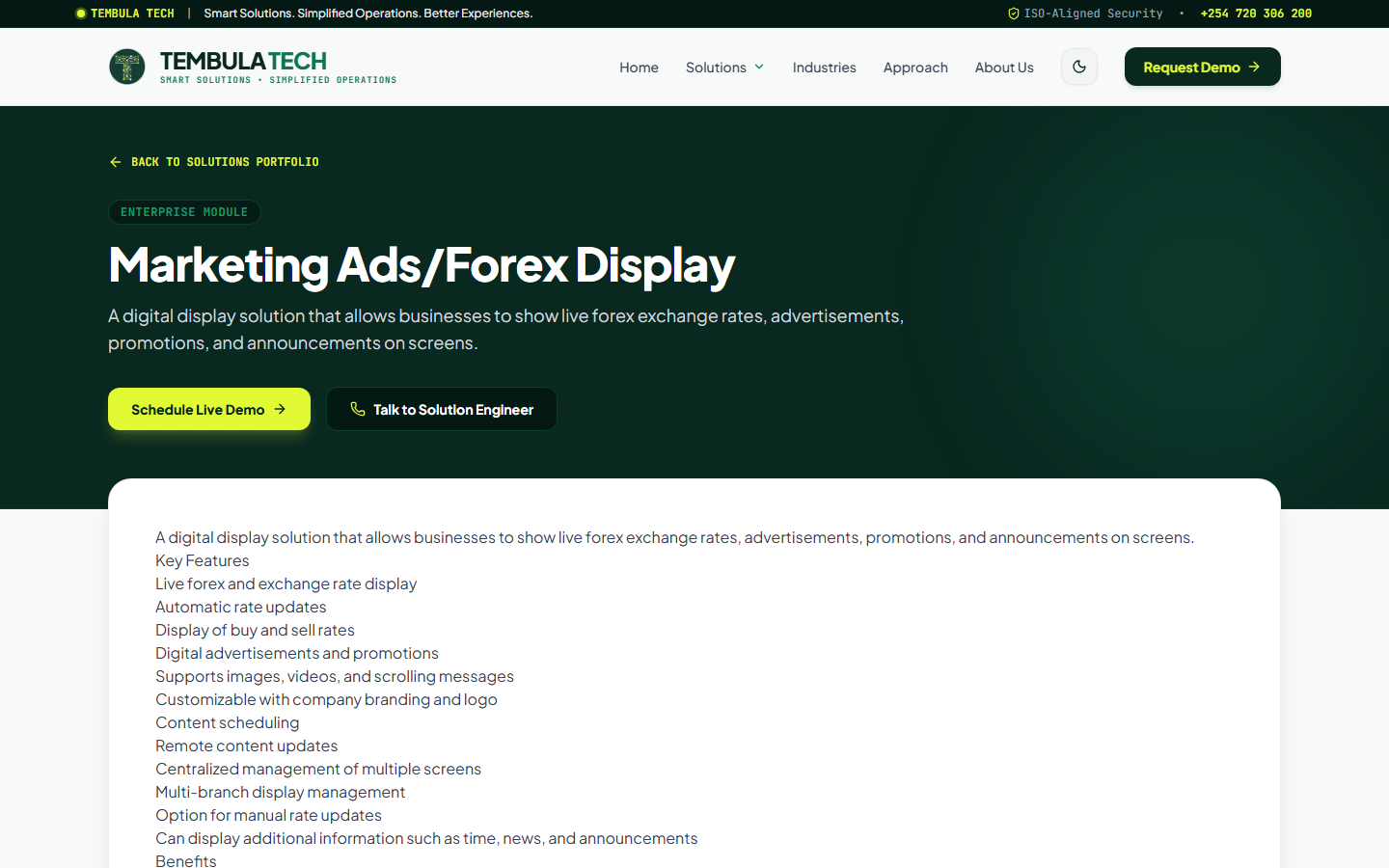Click the TEMBULA TECH label in top bar
This screenshot has width=1389, height=868.
click(132, 14)
